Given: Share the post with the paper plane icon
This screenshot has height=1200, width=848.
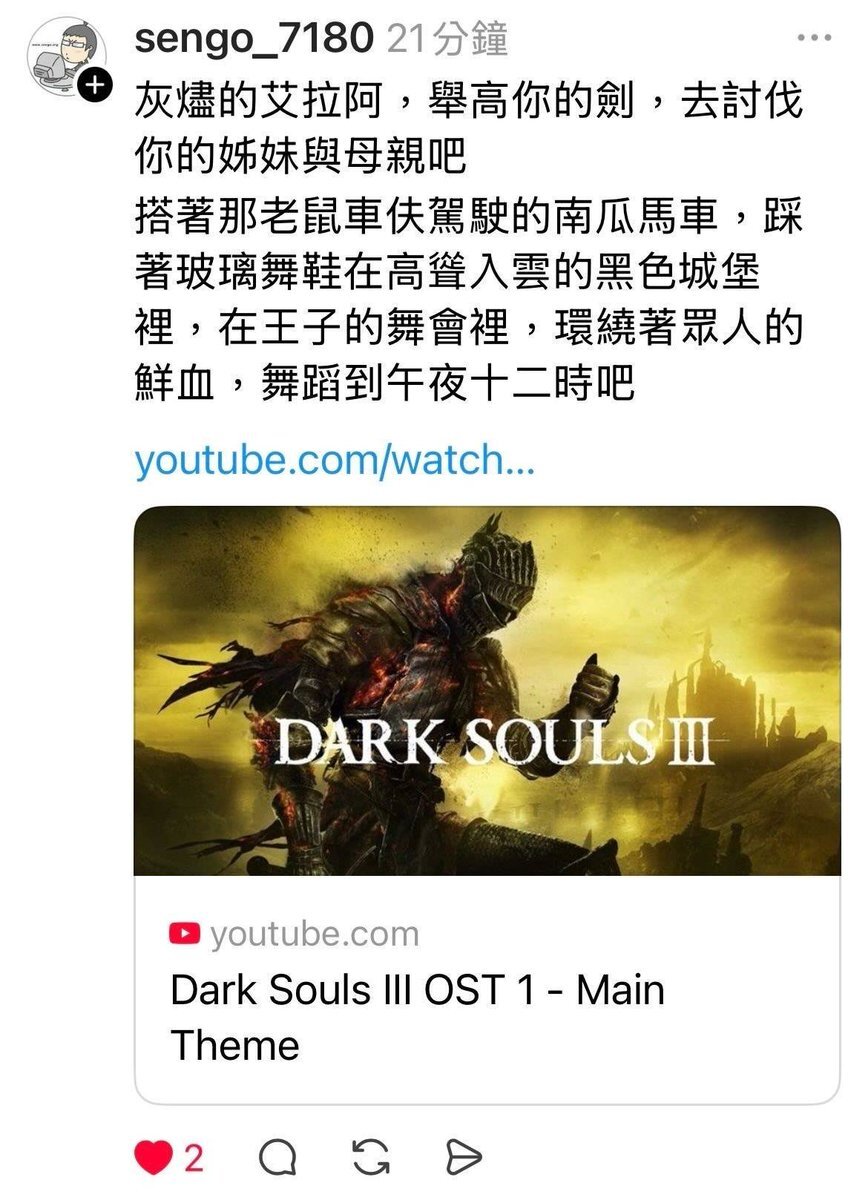Looking at the screenshot, I should tap(463, 1158).
